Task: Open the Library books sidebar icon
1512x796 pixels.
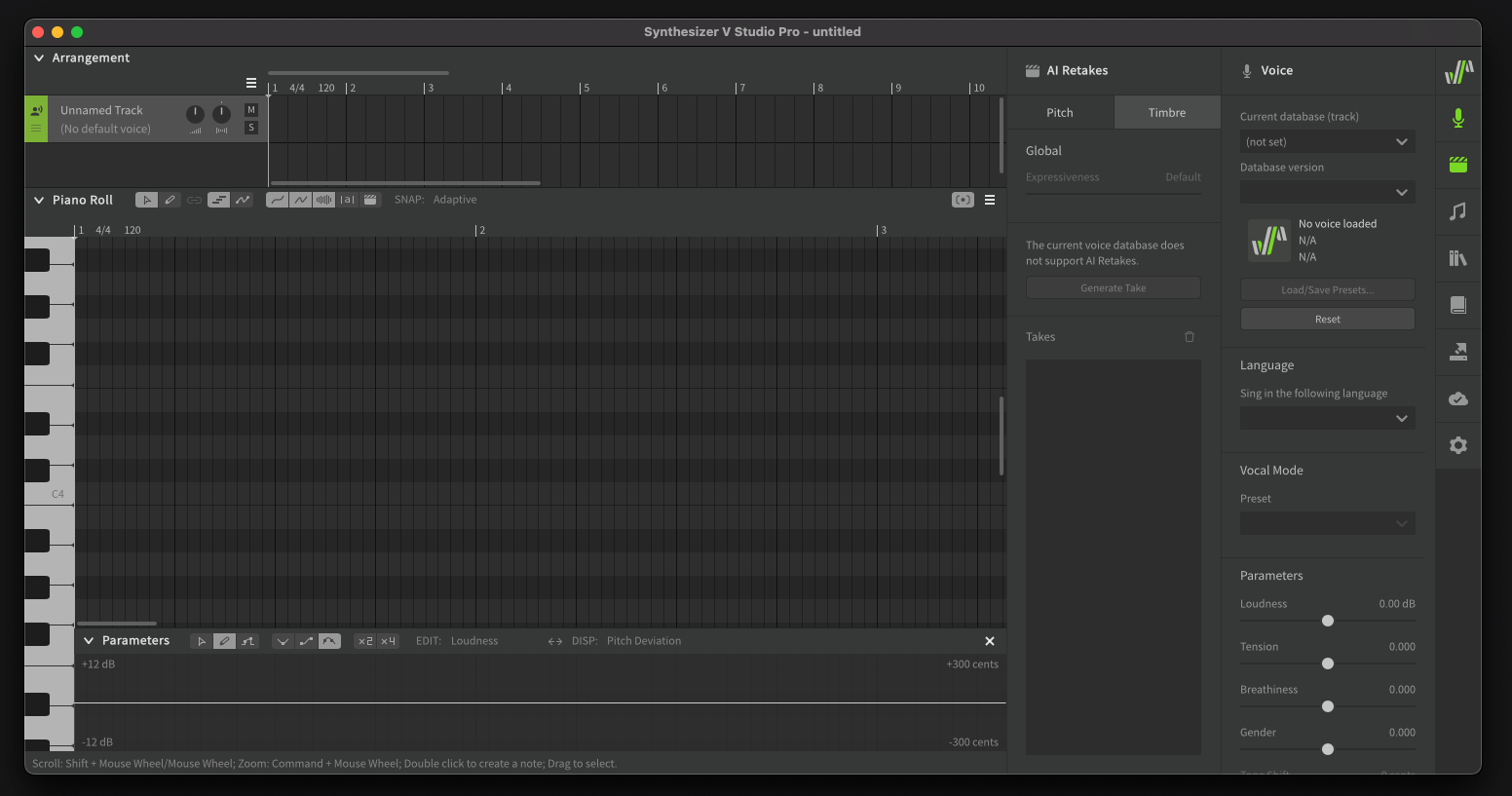Action: click(1458, 258)
